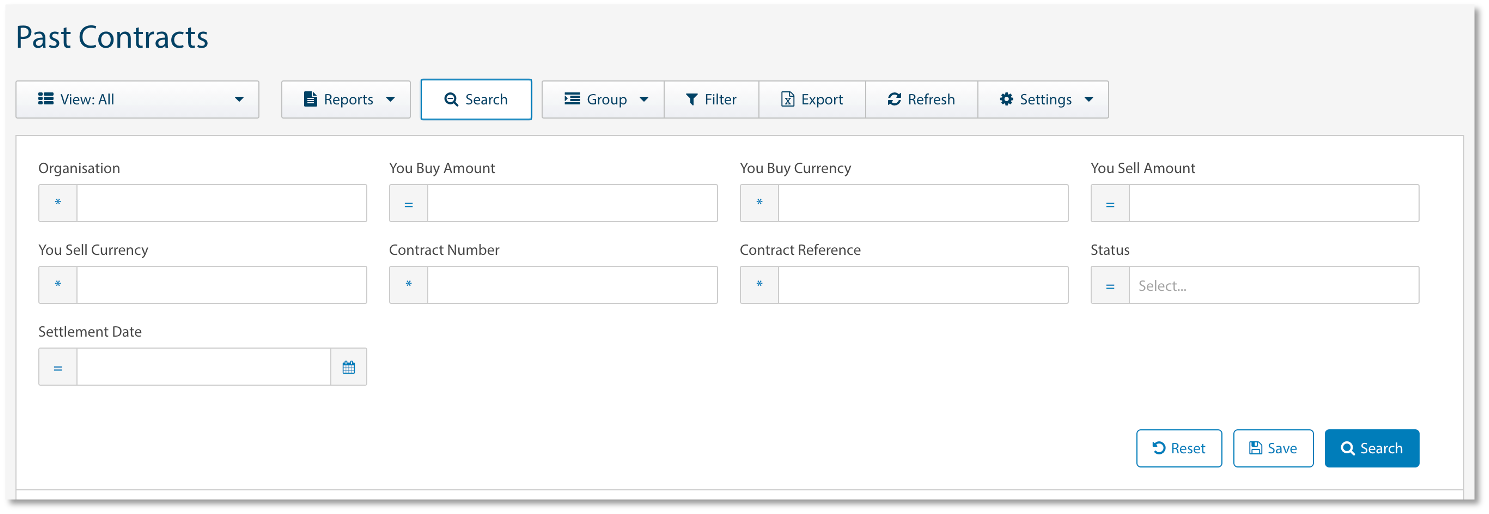
Task: Click the Filter toolbar button
Action: pyautogui.click(x=711, y=99)
